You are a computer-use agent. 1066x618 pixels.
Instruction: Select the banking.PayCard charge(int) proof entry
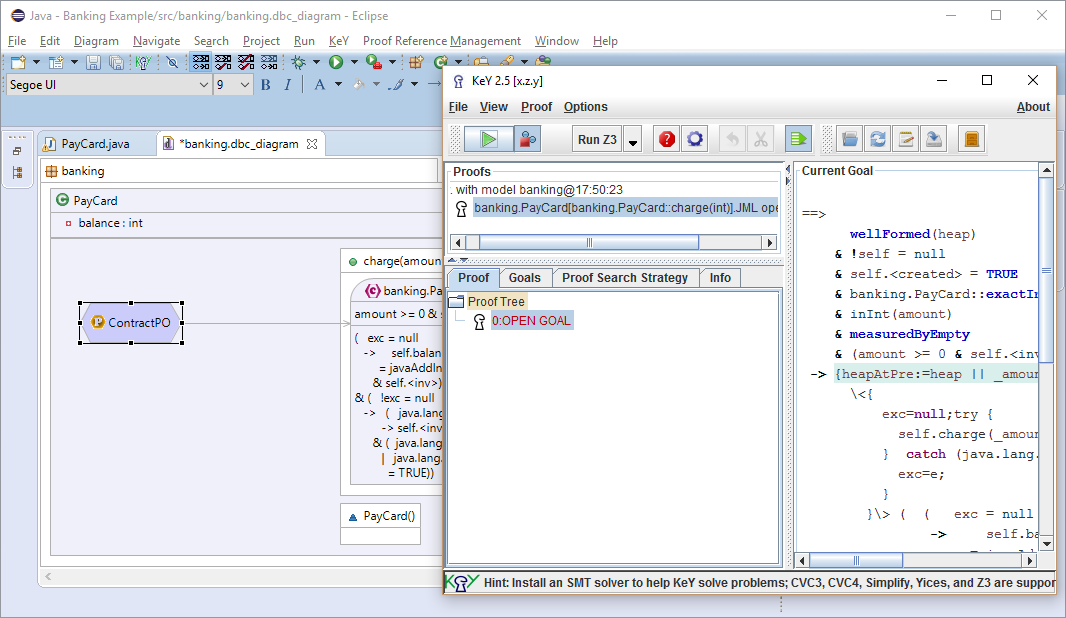coord(625,208)
